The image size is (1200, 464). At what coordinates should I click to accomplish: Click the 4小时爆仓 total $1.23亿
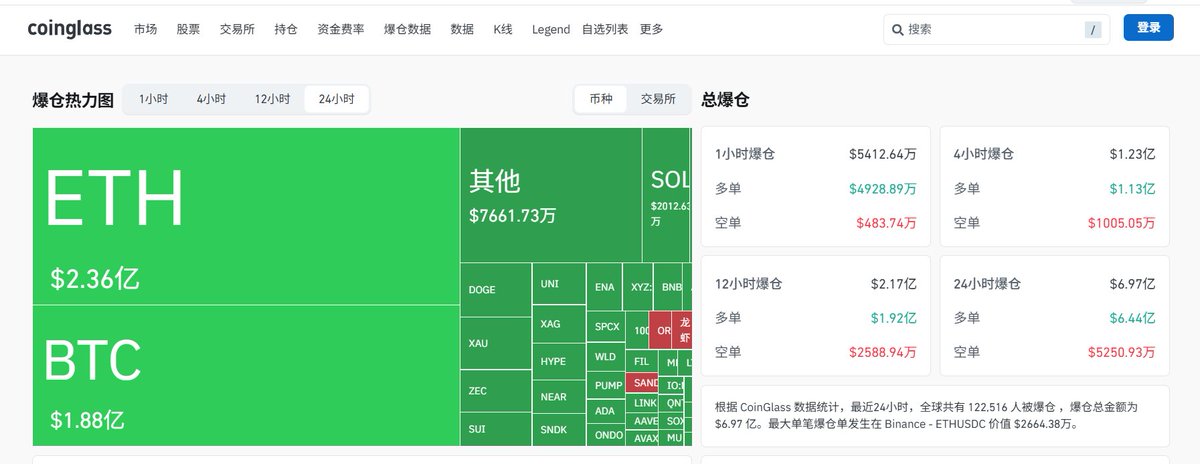pos(1132,154)
